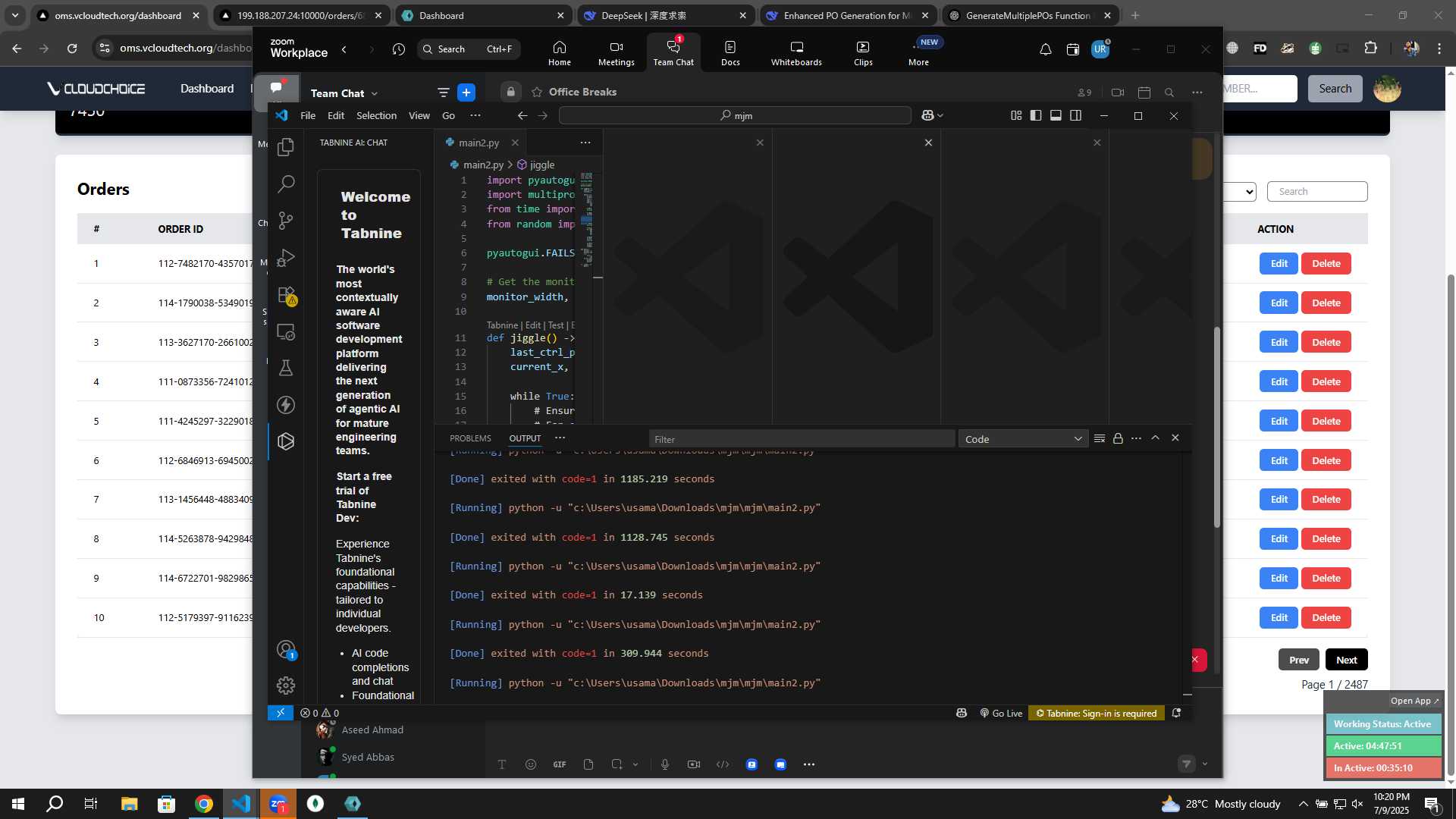Open the Explorer view in VS Code
Viewport: 1456px width, 819px height.
click(x=286, y=147)
